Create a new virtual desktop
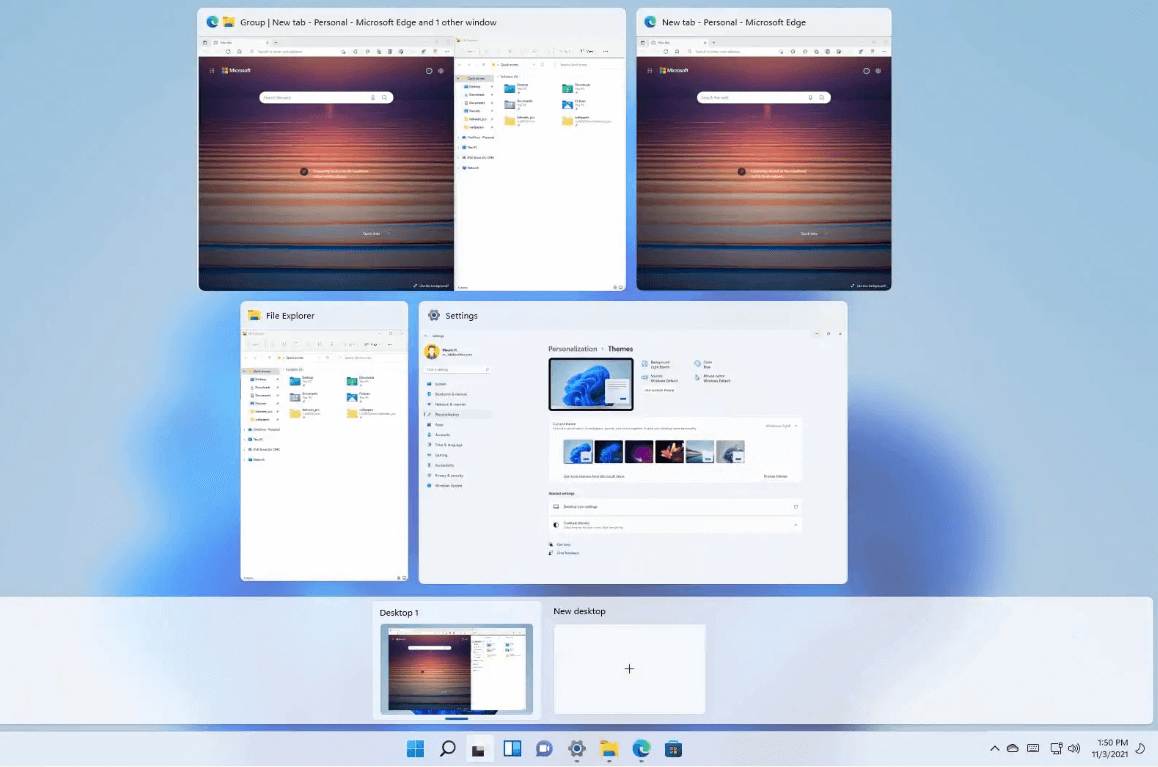This screenshot has height=767, width=1158. [629, 668]
